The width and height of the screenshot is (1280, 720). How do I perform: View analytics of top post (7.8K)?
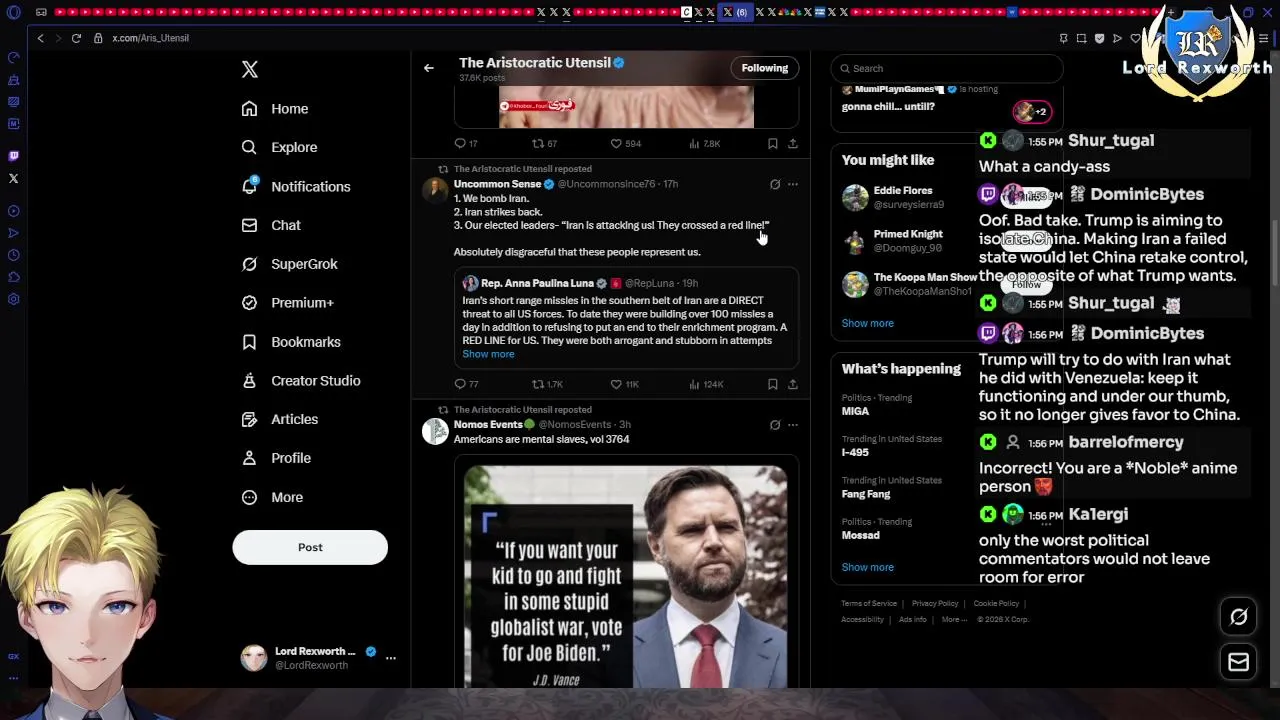(705, 144)
